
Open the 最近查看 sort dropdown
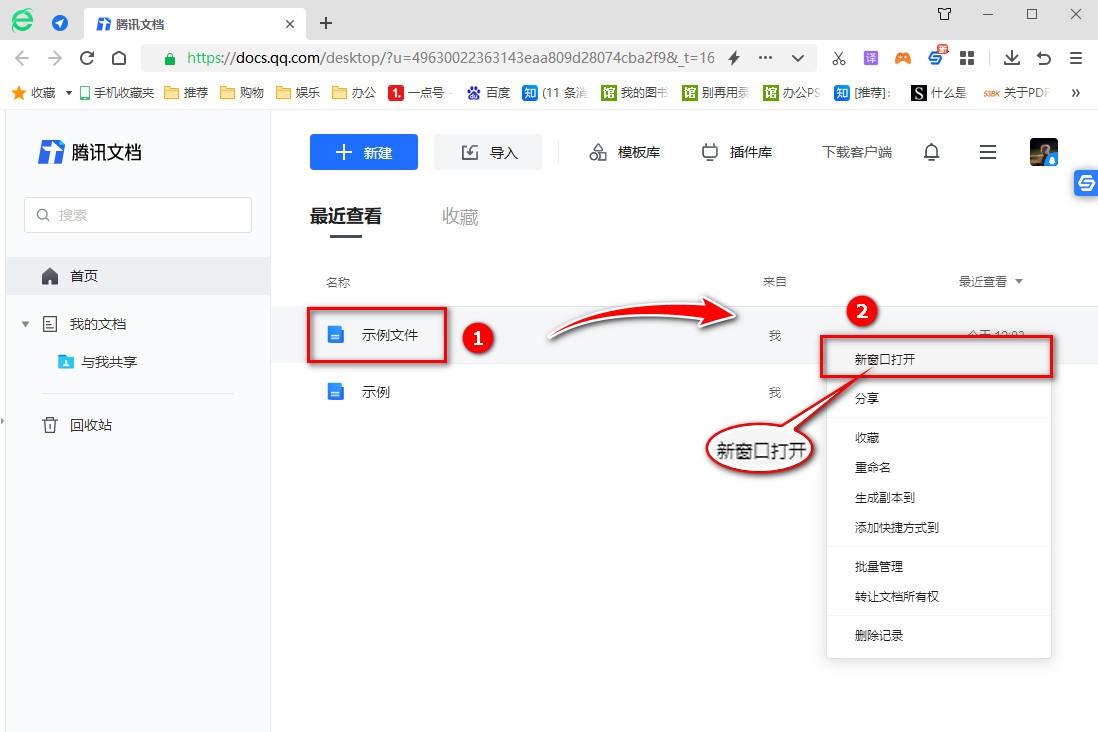[990, 281]
